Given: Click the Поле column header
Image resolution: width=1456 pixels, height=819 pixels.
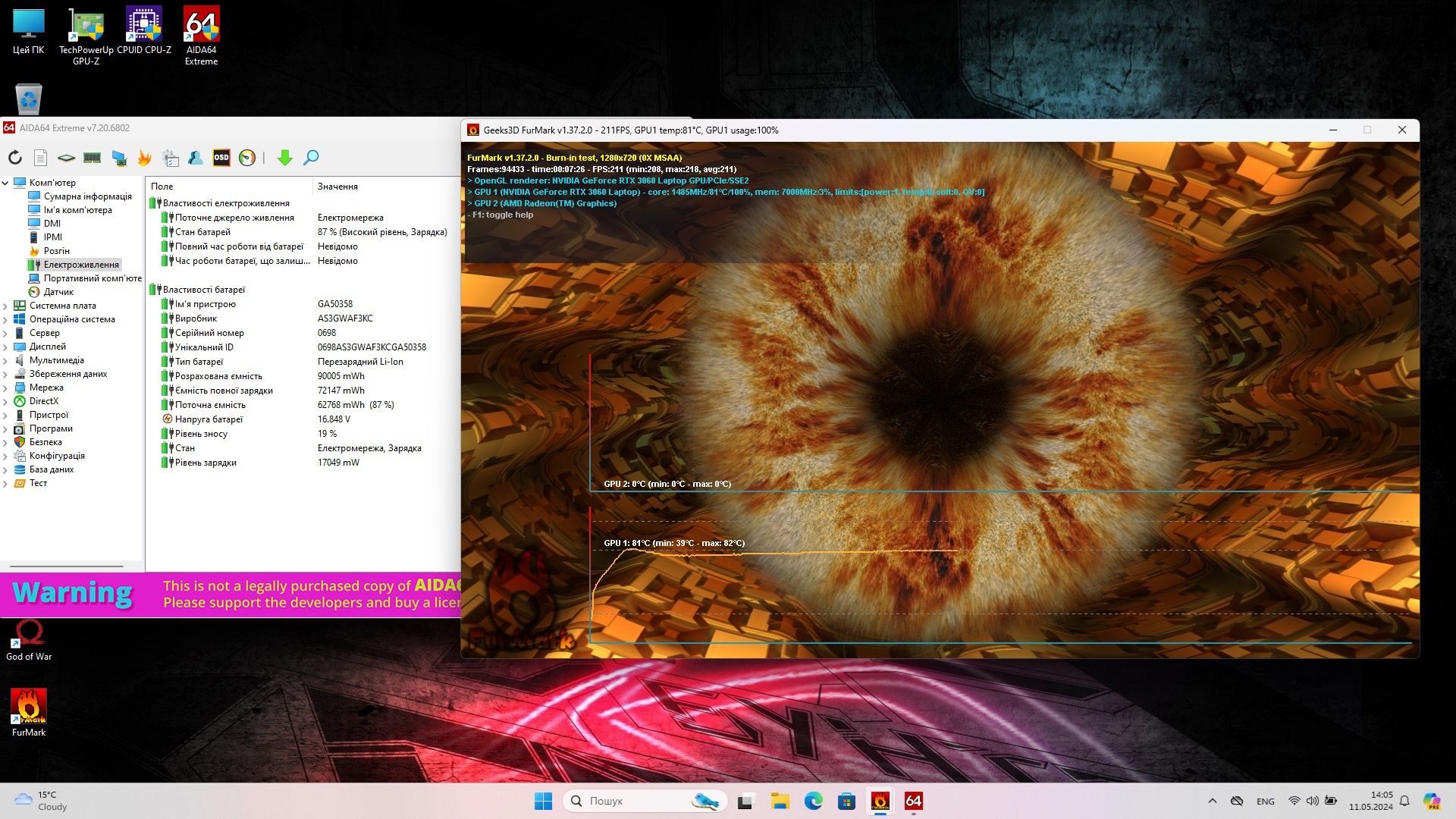Looking at the screenshot, I should (229, 187).
